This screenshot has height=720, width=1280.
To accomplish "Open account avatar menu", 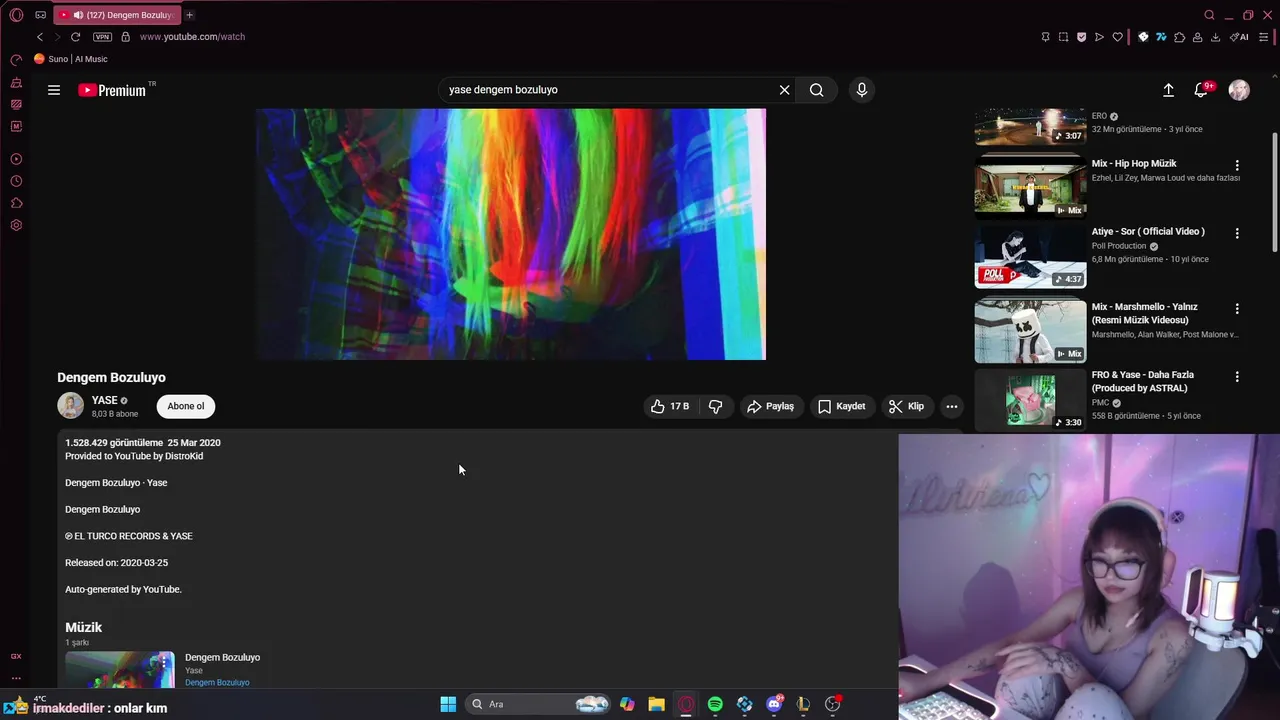I will pyautogui.click(x=1239, y=90).
